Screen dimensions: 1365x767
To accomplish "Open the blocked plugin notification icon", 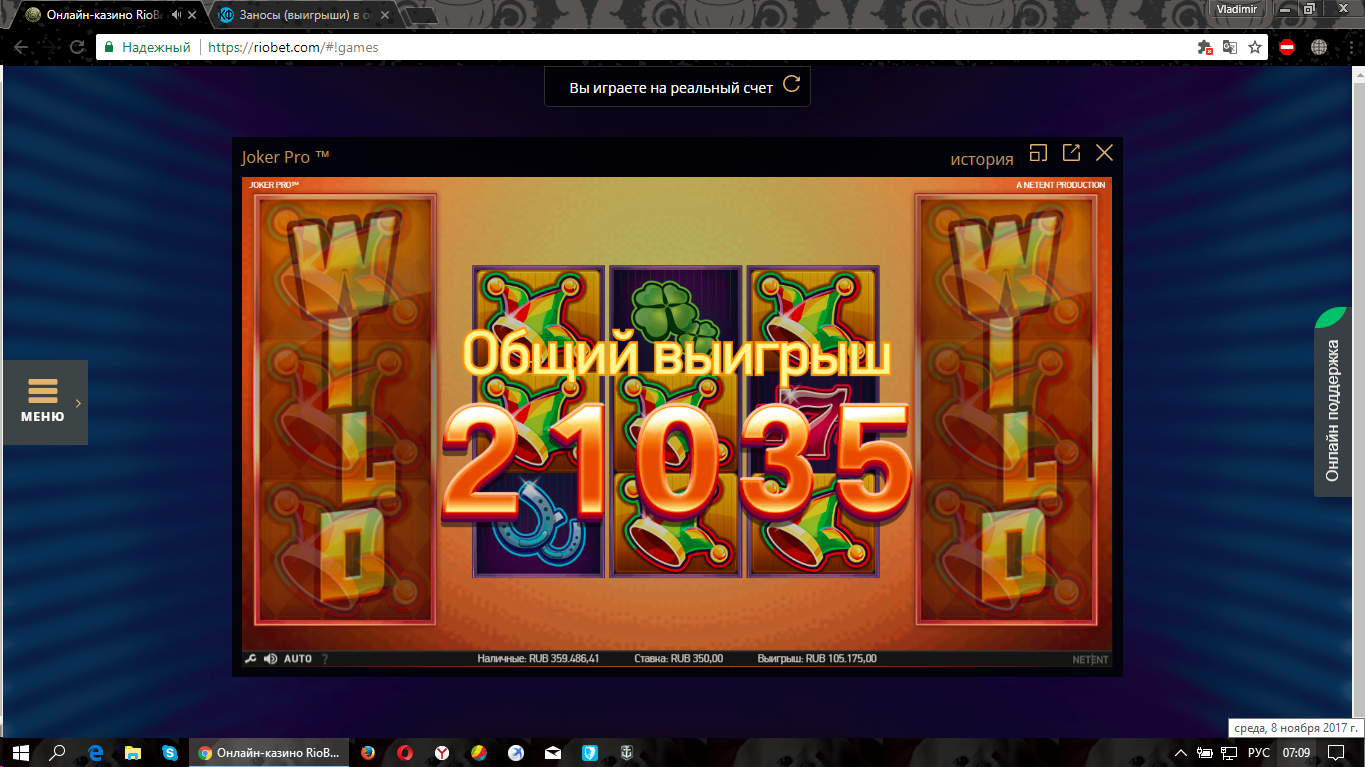I will pyautogui.click(x=1205, y=47).
